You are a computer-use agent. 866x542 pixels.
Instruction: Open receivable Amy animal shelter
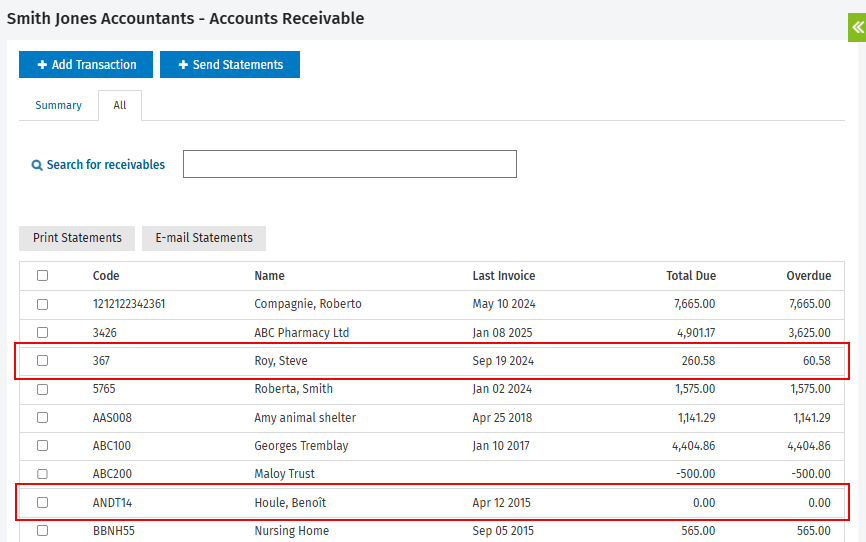(305, 418)
